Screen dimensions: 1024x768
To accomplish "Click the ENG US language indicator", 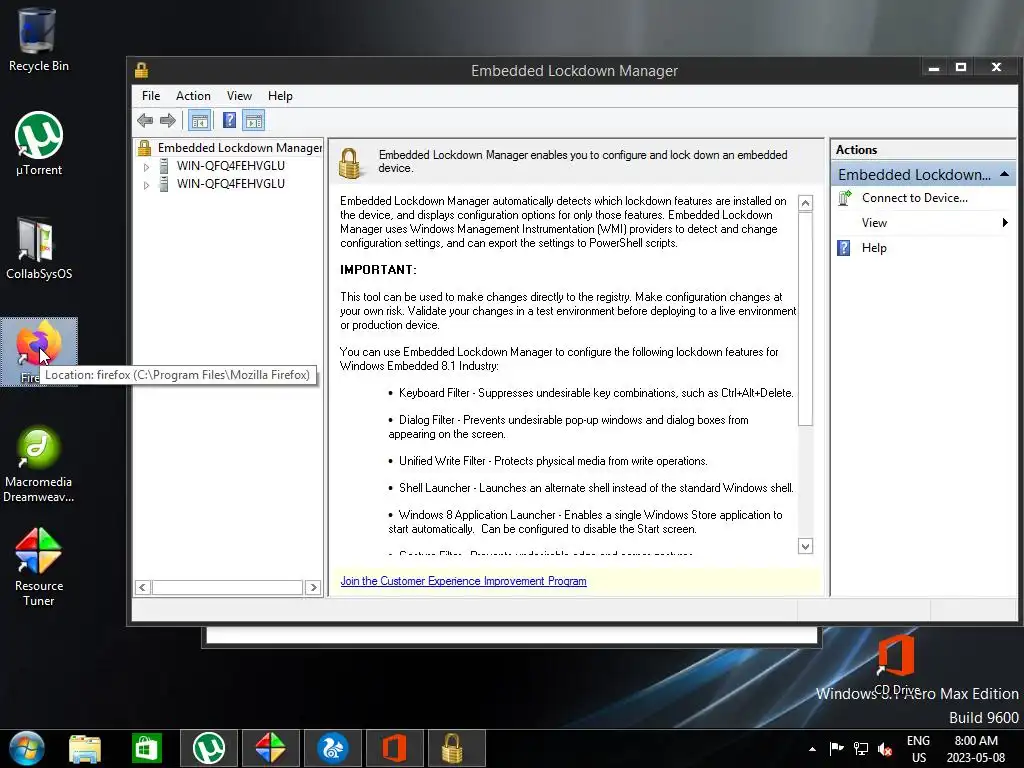I will pos(918,749).
